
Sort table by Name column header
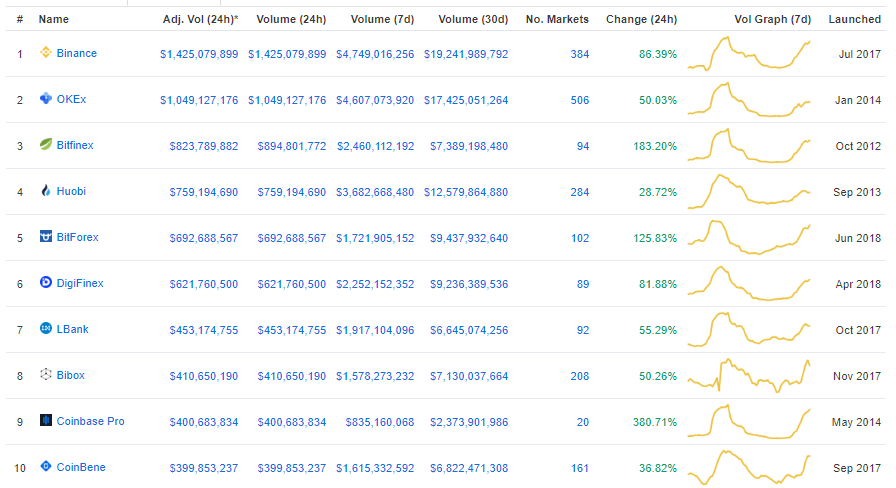tap(53, 19)
